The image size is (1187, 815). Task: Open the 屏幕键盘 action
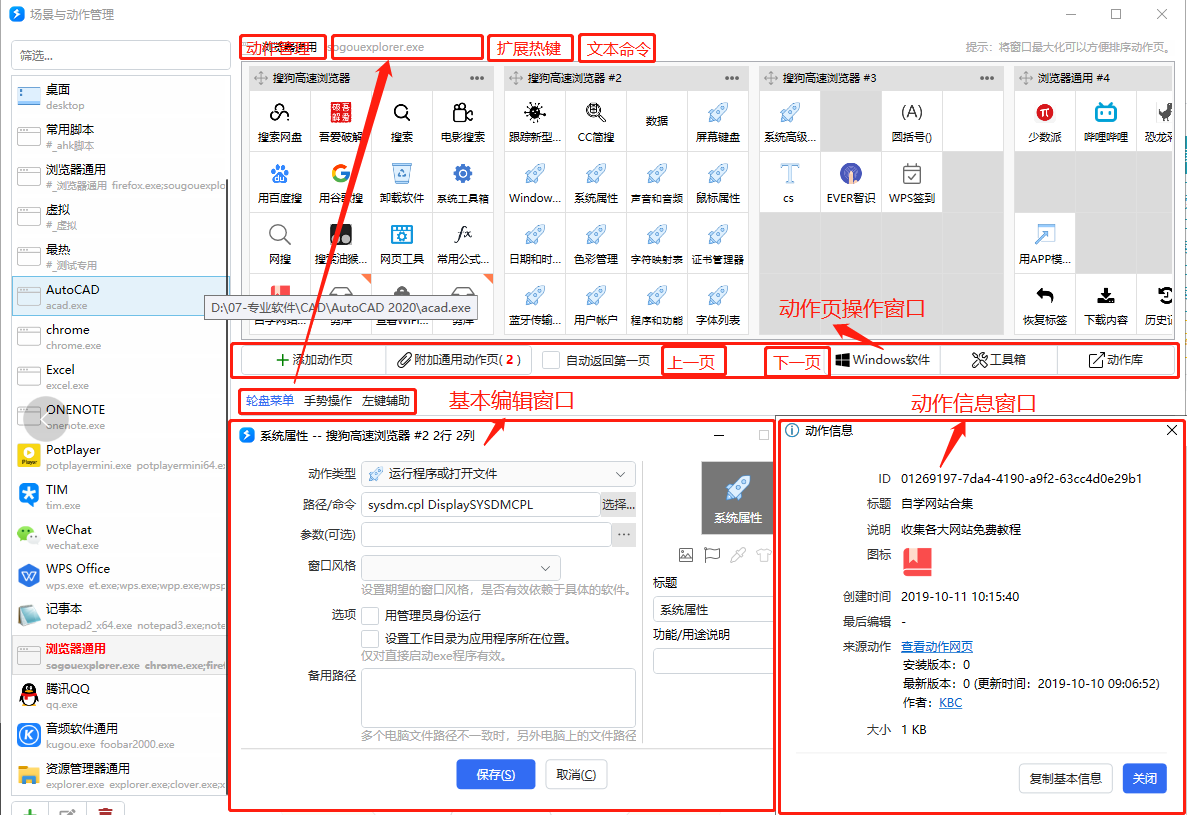click(x=718, y=121)
